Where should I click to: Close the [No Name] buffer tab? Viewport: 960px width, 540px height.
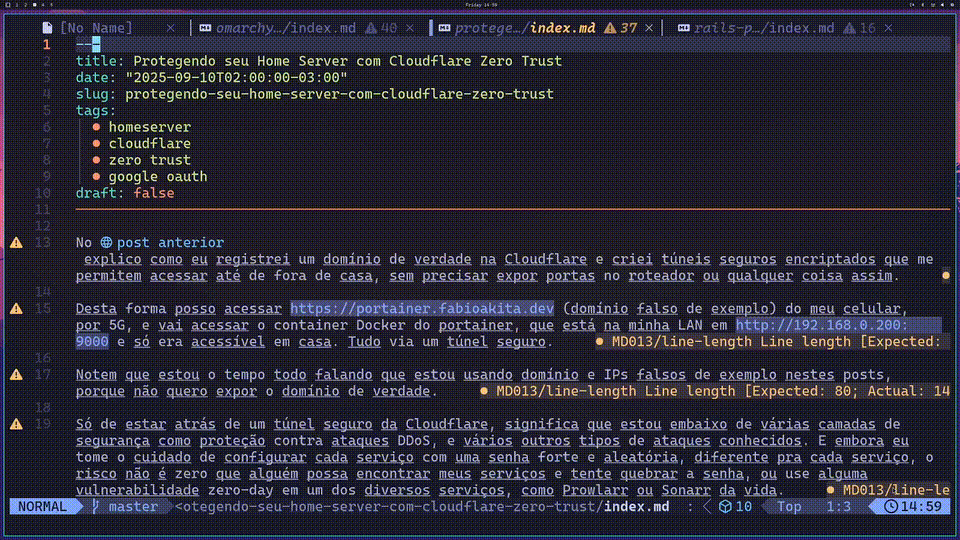tap(171, 28)
